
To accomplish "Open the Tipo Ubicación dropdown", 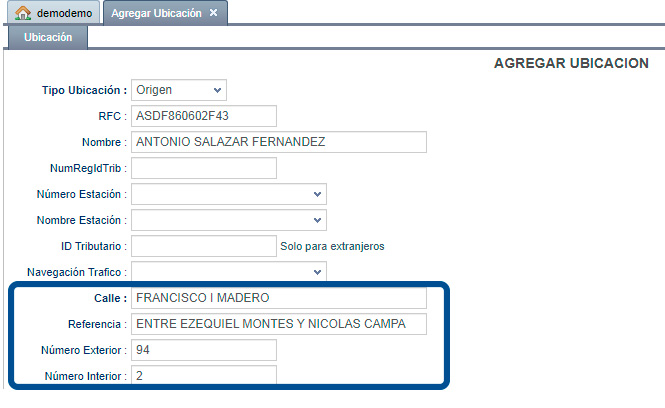I will pos(179,90).
